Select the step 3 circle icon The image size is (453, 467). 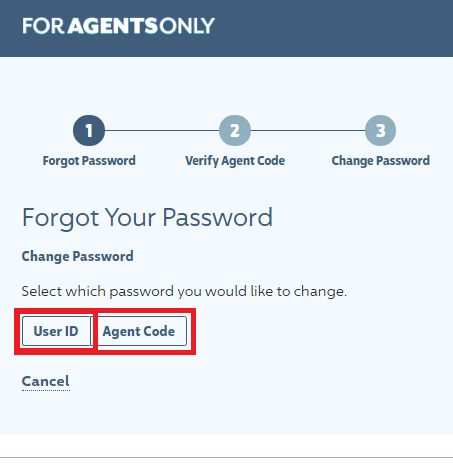(x=380, y=130)
